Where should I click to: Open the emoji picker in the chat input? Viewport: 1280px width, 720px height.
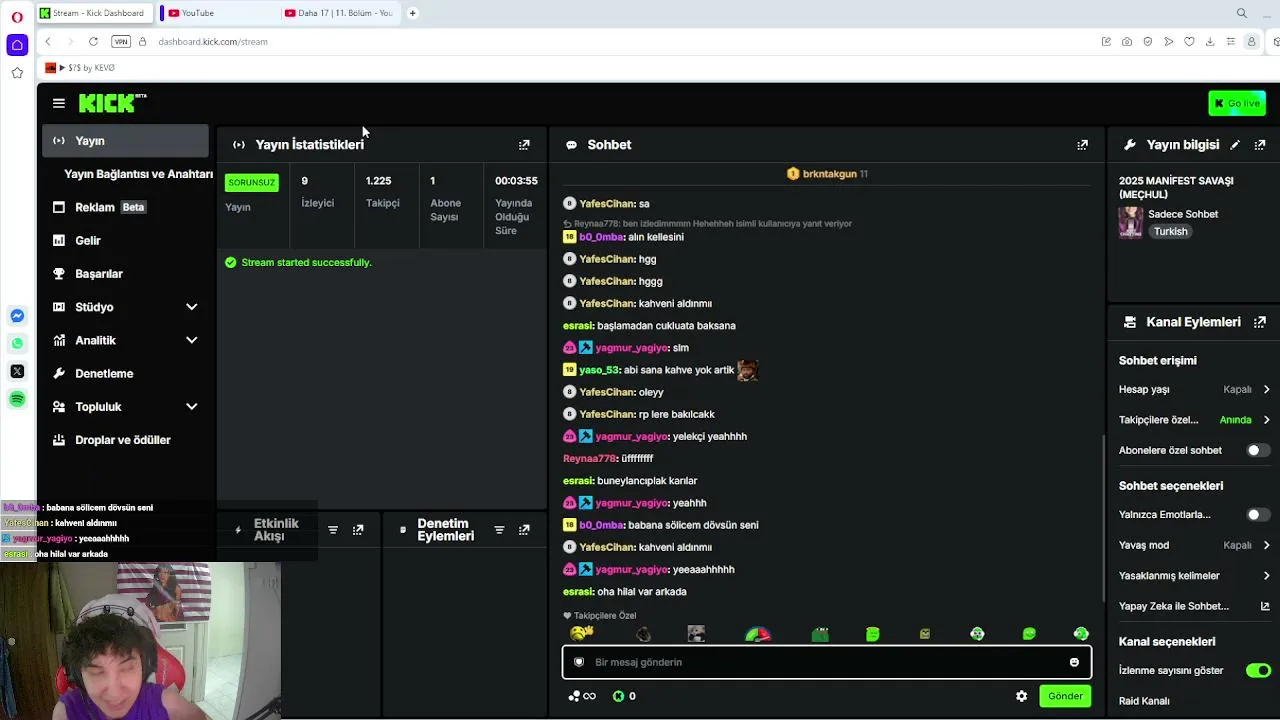click(x=1074, y=662)
